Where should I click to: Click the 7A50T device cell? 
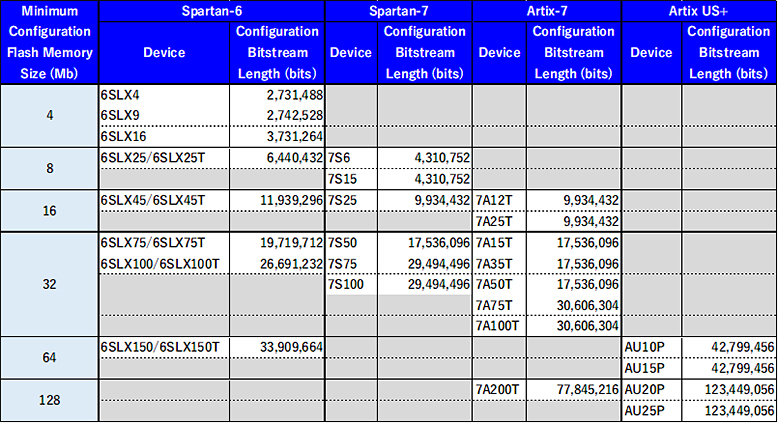click(x=499, y=285)
